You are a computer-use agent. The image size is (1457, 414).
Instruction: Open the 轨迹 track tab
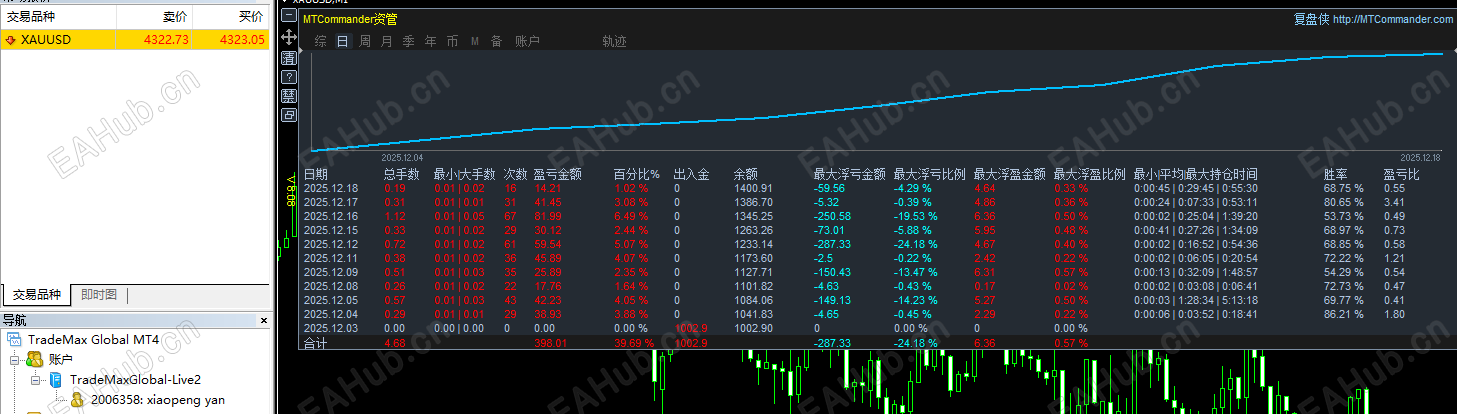point(615,41)
